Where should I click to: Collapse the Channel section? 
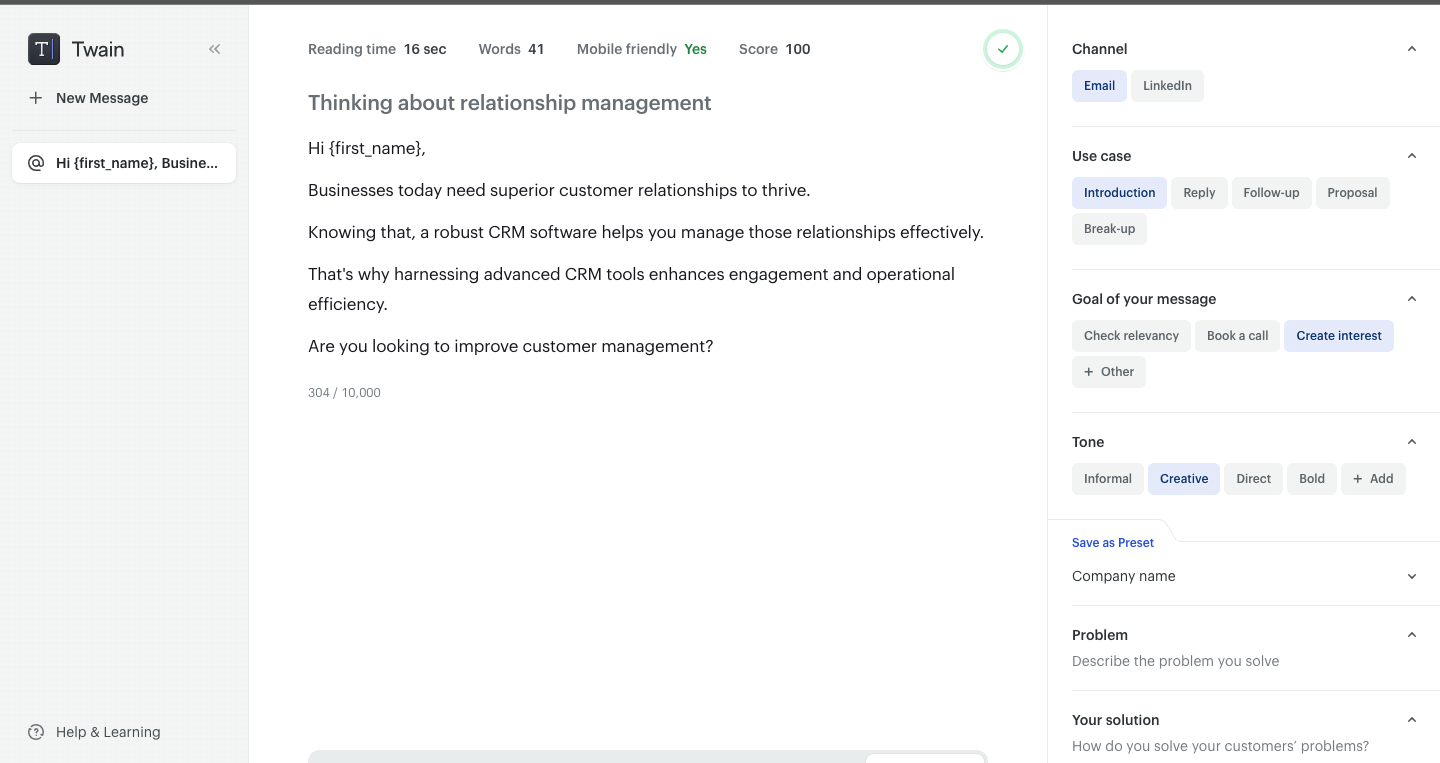pyautogui.click(x=1411, y=49)
